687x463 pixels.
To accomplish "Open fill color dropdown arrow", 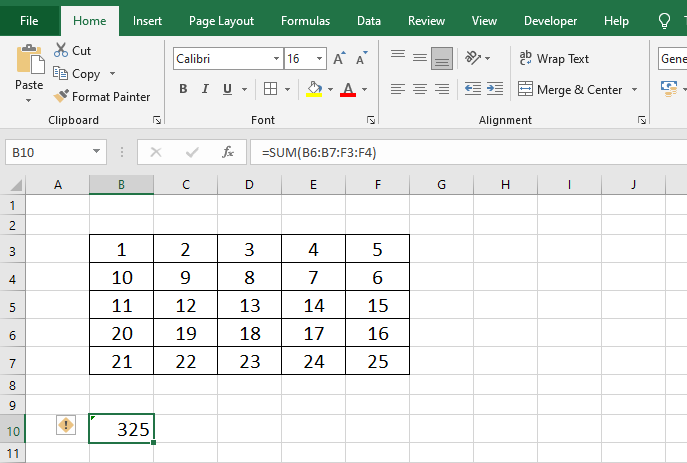I will click(330, 89).
